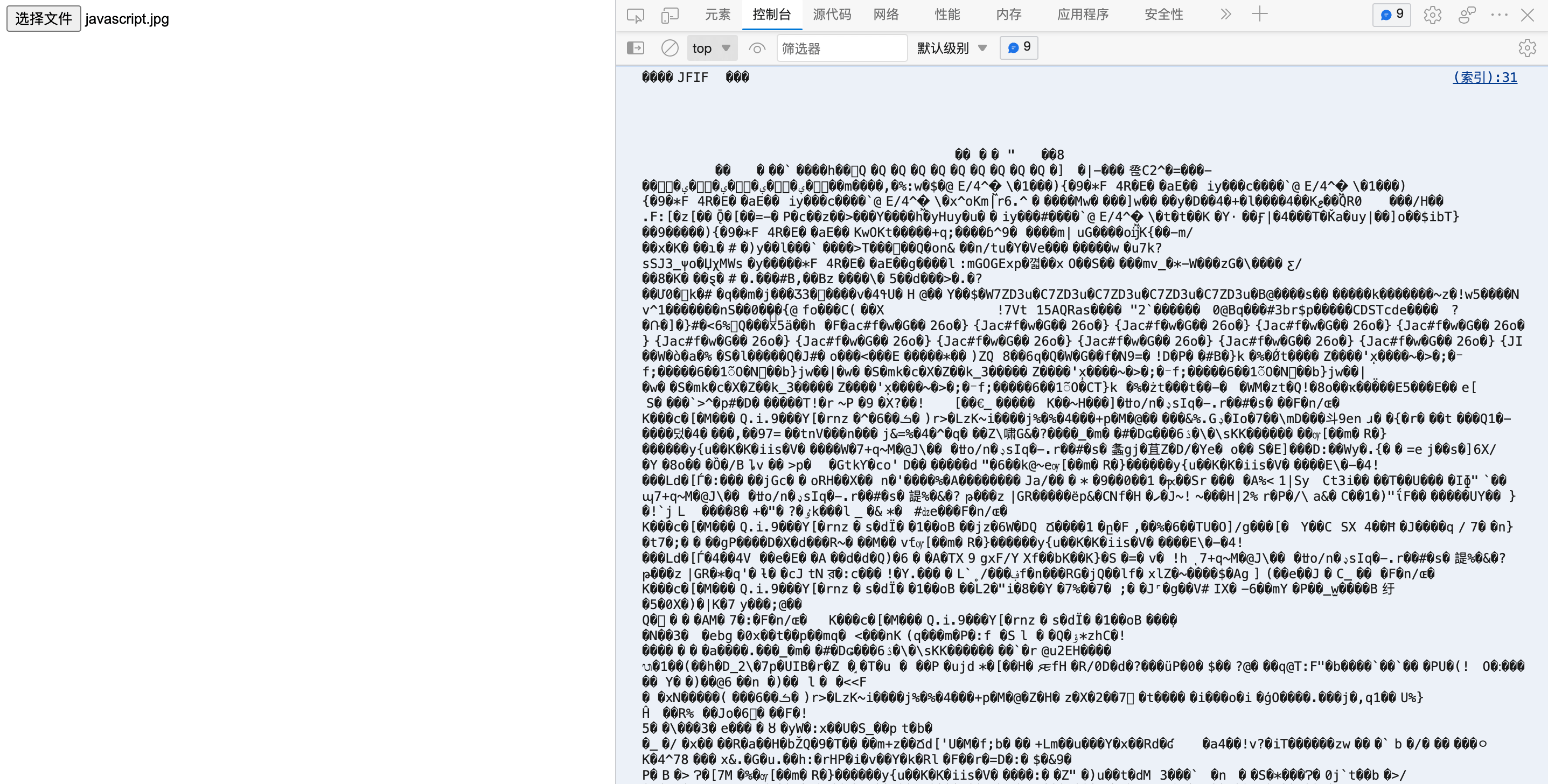Open console settings gear icon
Viewport: 1548px width, 784px height.
pyautogui.click(x=1527, y=48)
